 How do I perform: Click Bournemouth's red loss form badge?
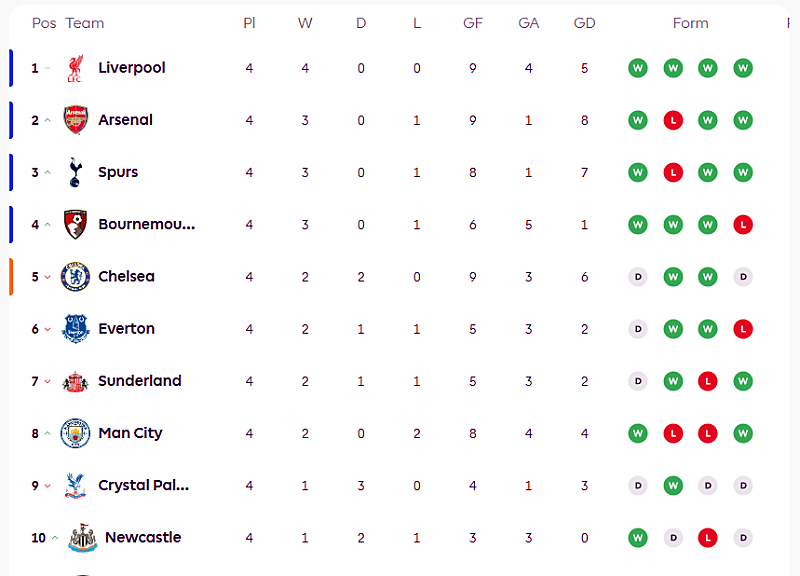pyautogui.click(x=742, y=224)
